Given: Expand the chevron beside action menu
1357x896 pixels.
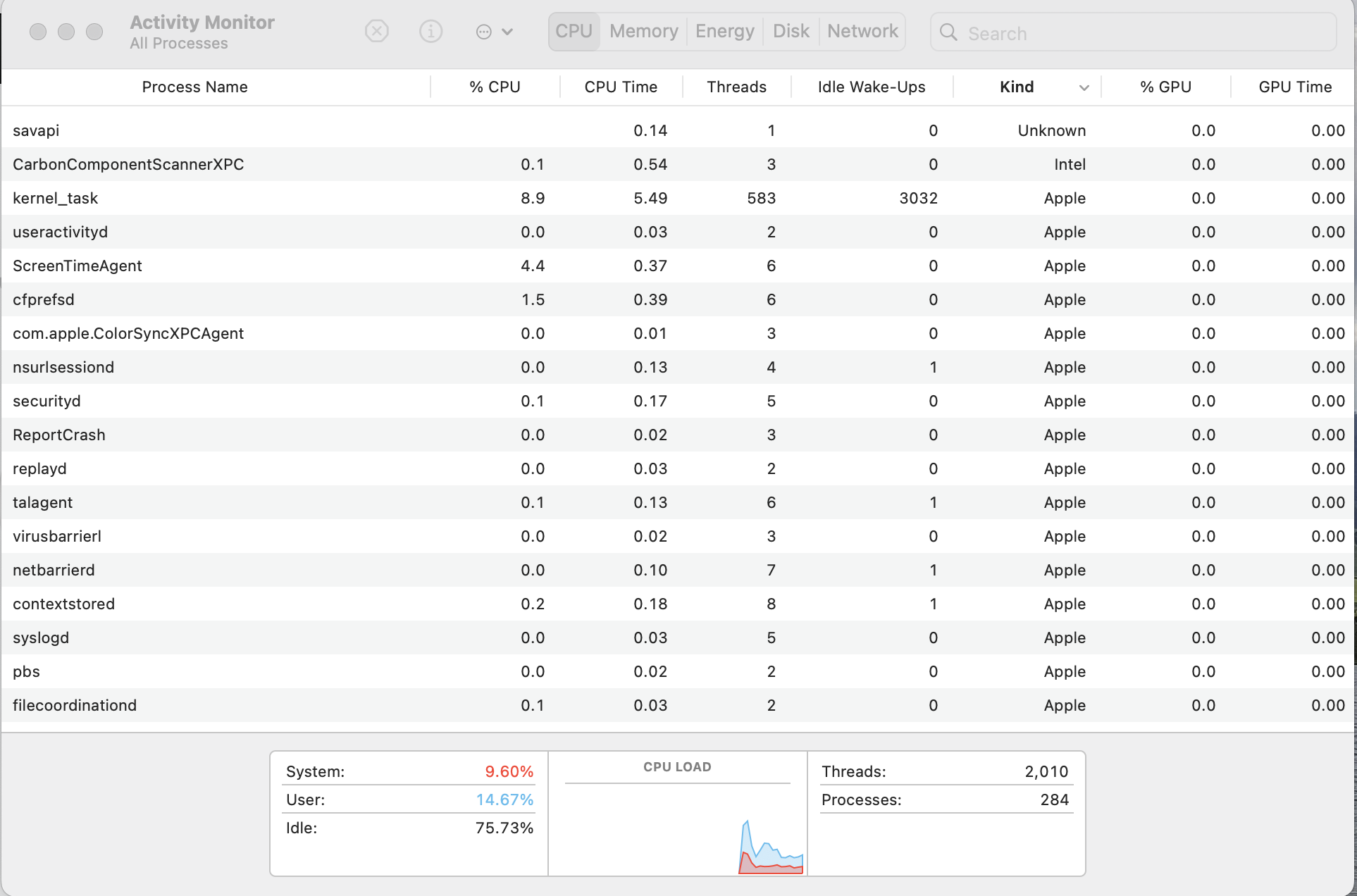Looking at the screenshot, I should pyautogui.click(x=507, y=32).
